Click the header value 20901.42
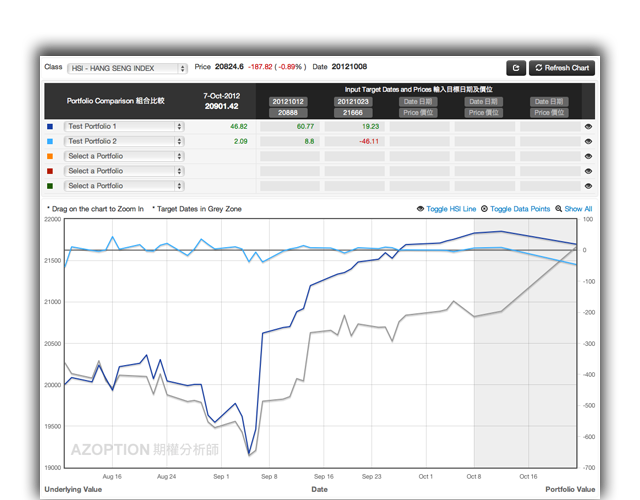The image size is (640, 500). coord(222,107)
